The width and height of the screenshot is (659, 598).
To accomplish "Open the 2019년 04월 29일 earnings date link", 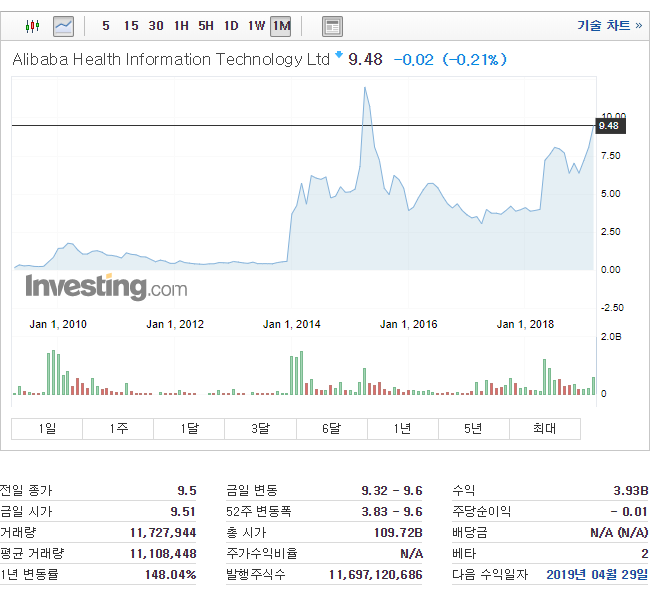I will pyautogui.click(x=597, y=574).
